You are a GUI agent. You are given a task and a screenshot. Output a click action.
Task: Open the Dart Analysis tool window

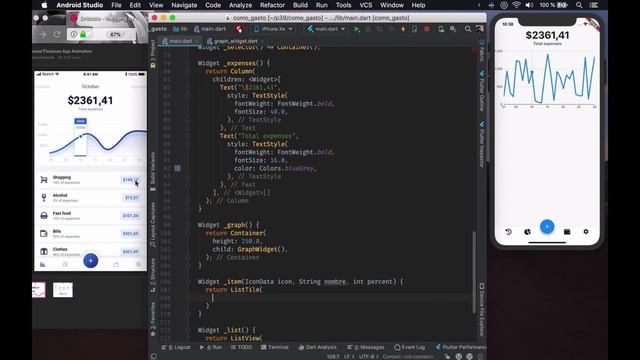[x=318, y=347]
